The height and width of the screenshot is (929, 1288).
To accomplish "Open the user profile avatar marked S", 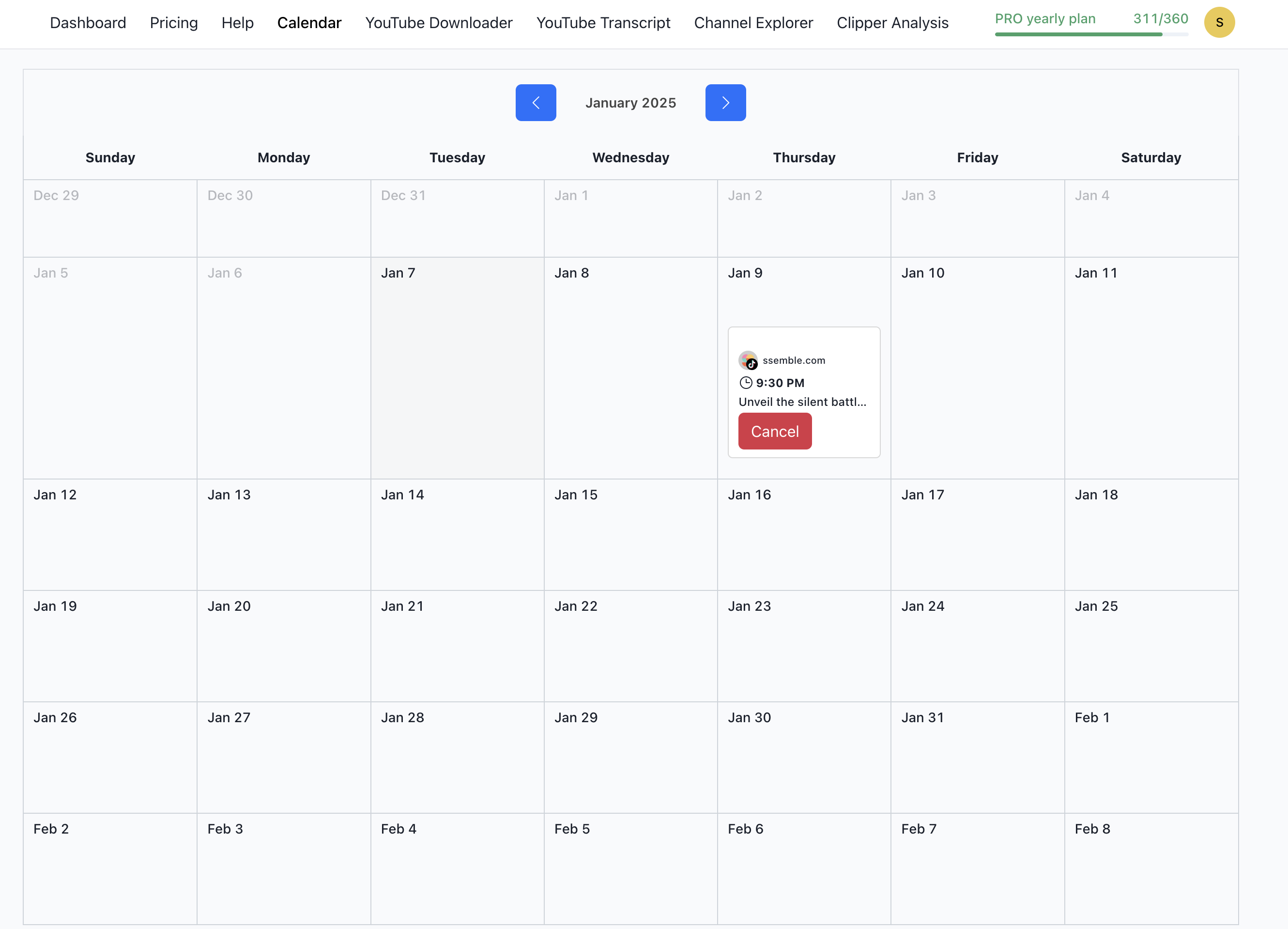I will [1219, 23].
